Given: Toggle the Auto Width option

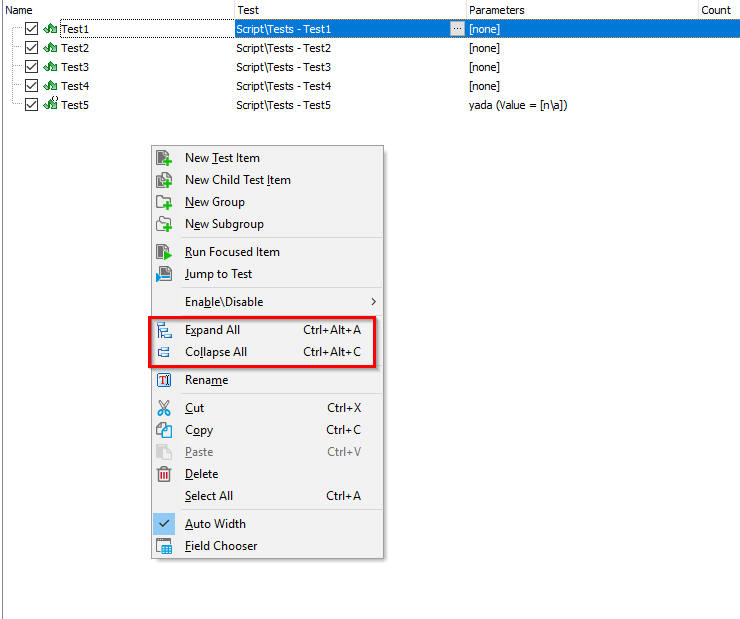Looking at the screenshot, I should [215, 524].
